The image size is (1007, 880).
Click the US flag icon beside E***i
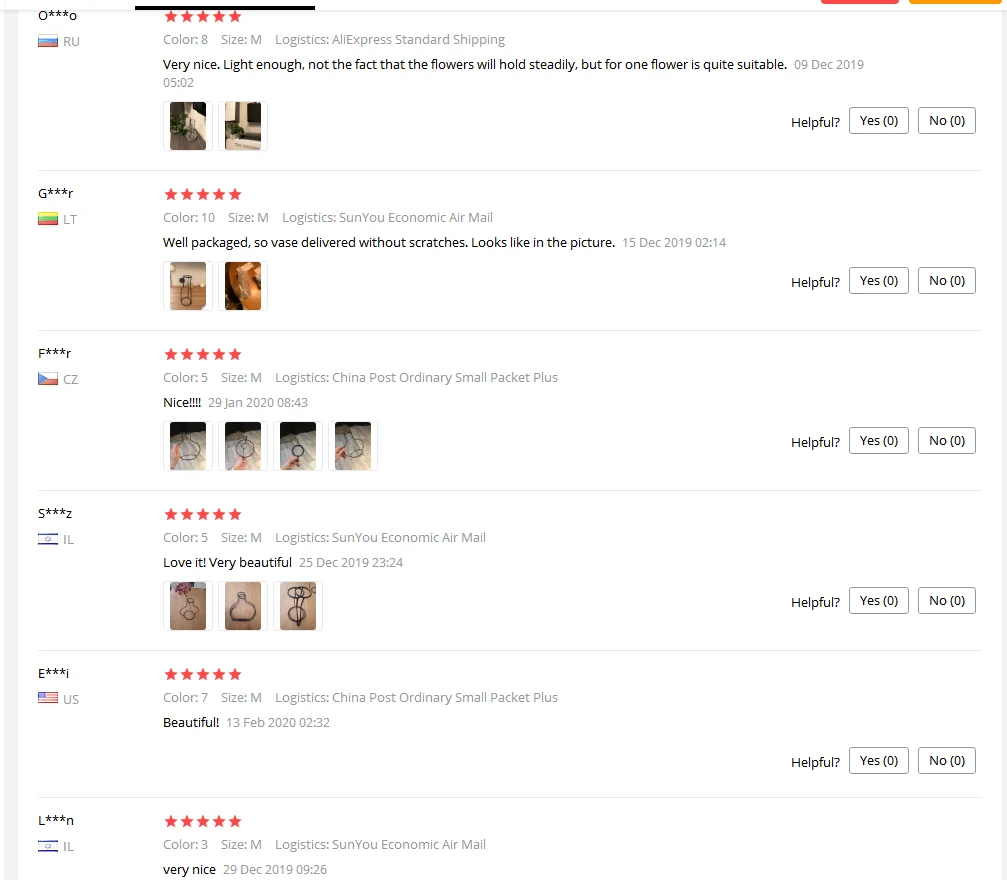point(48,698)
